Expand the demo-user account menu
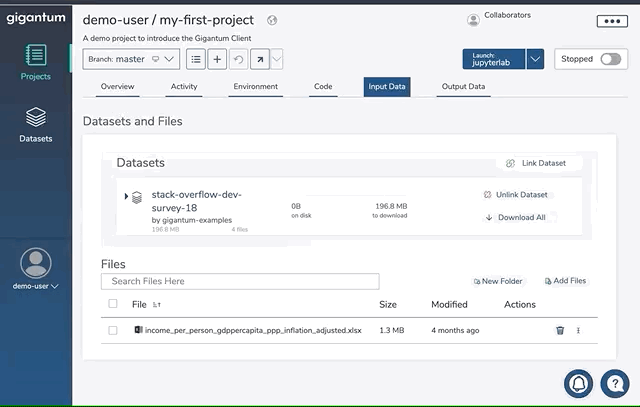640x407 pixels. pos(36,286)
